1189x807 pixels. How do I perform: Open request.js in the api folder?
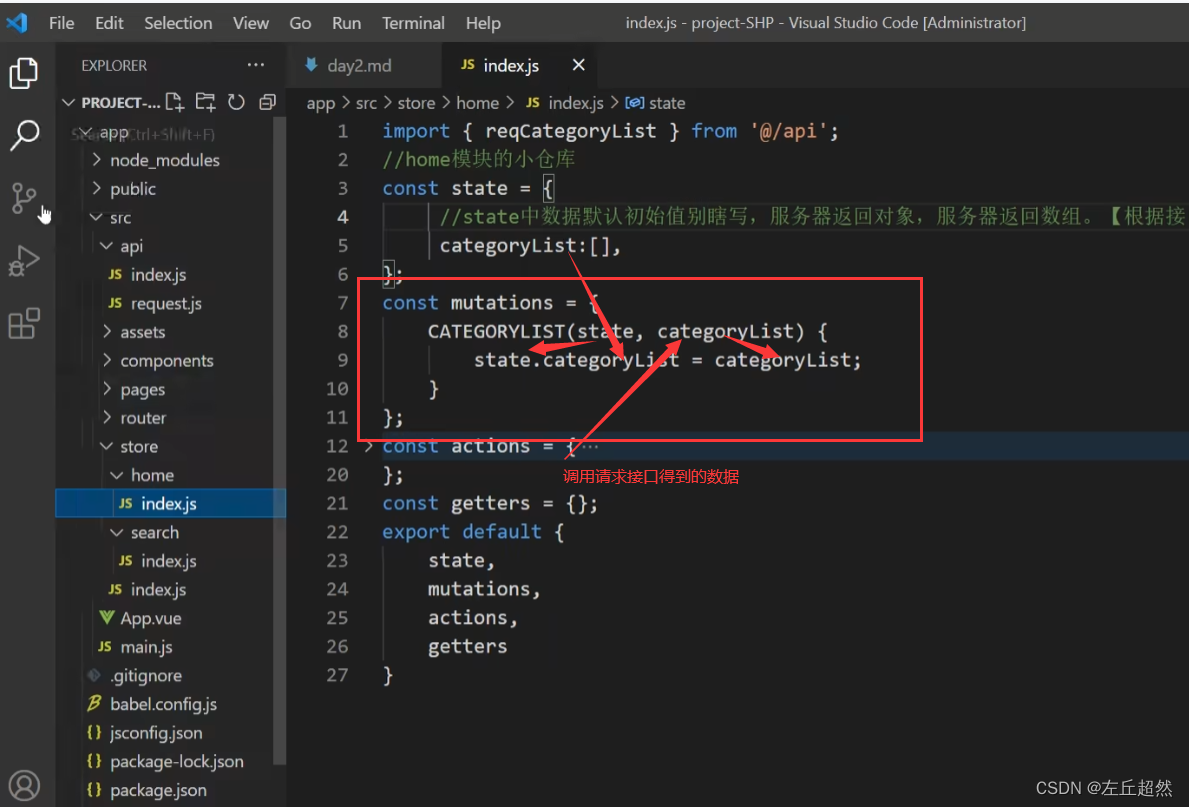point(165,304)
